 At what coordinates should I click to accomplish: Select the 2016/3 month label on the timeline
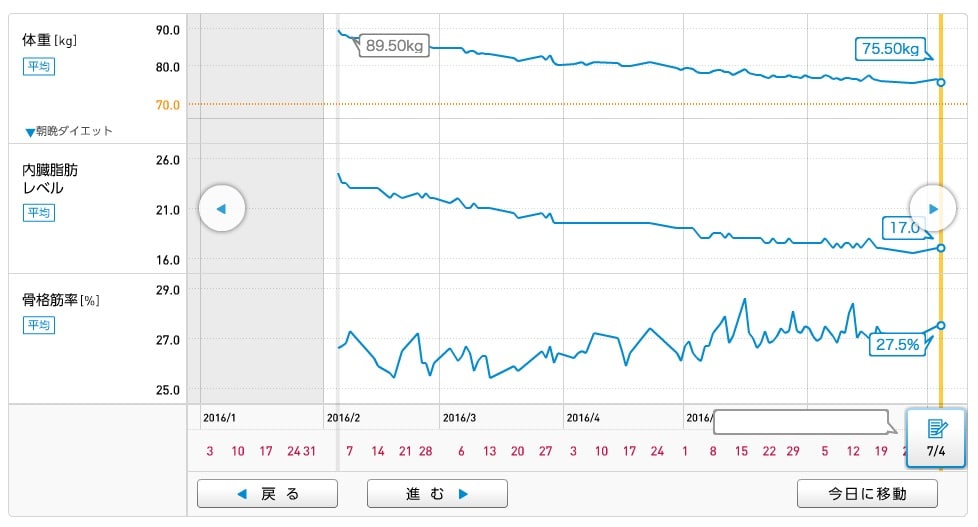pyautogui.click(x=459, y=417)
